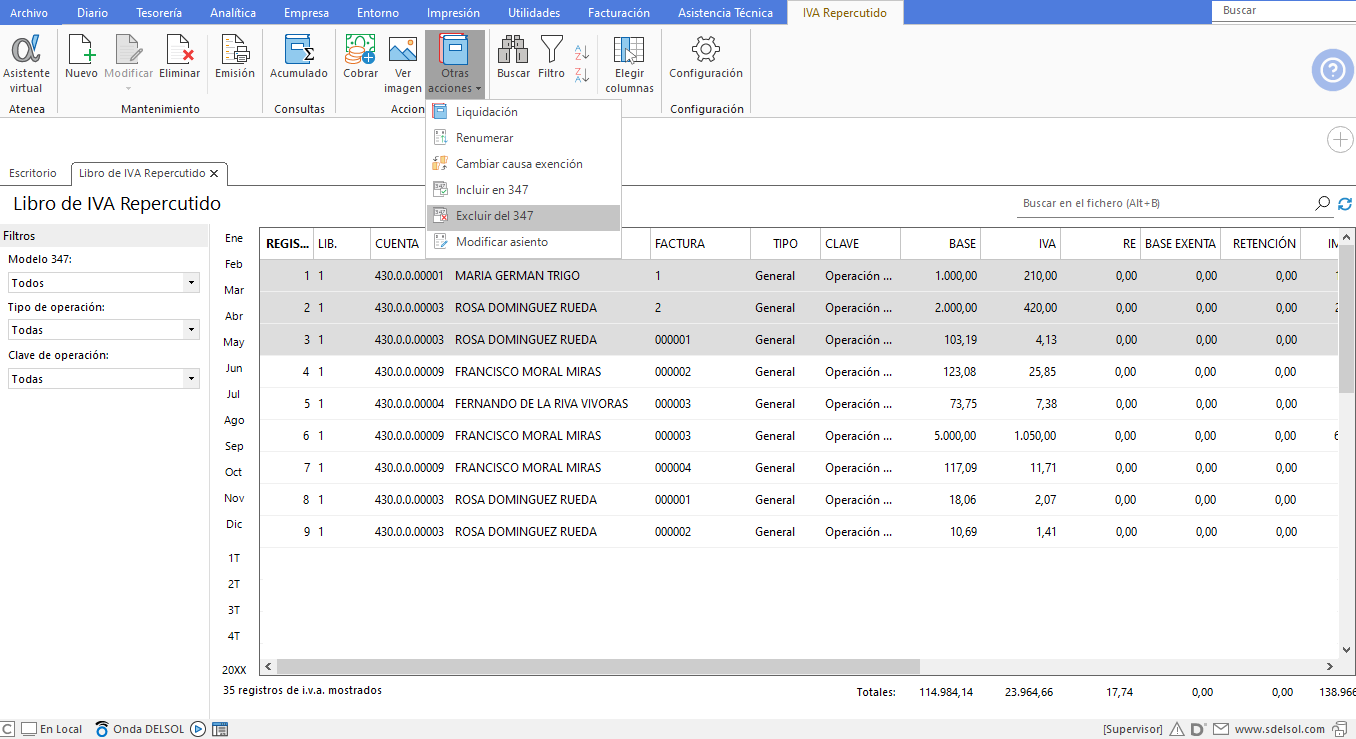Select Excluir del 347
This screenshot has width=1356, height=739.
524,216
